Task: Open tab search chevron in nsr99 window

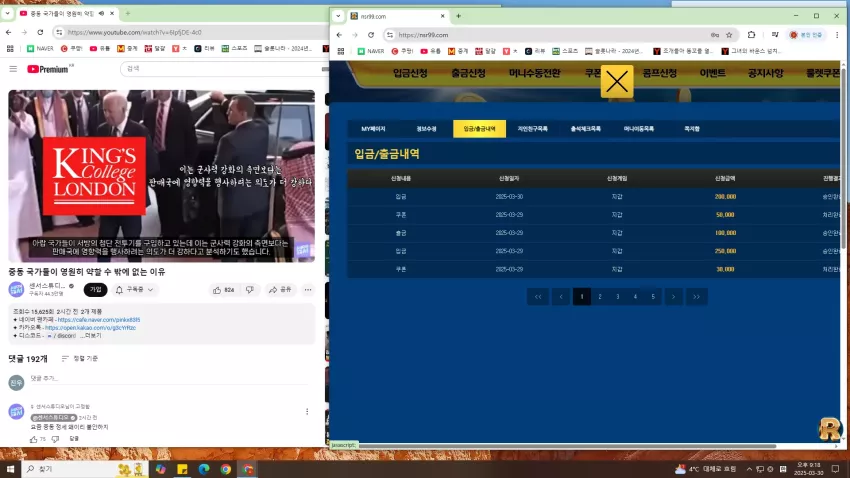Action: 338,16
